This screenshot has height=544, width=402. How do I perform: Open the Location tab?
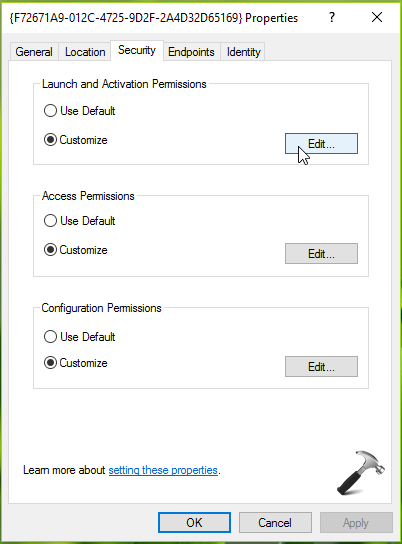tap(85, 52)
